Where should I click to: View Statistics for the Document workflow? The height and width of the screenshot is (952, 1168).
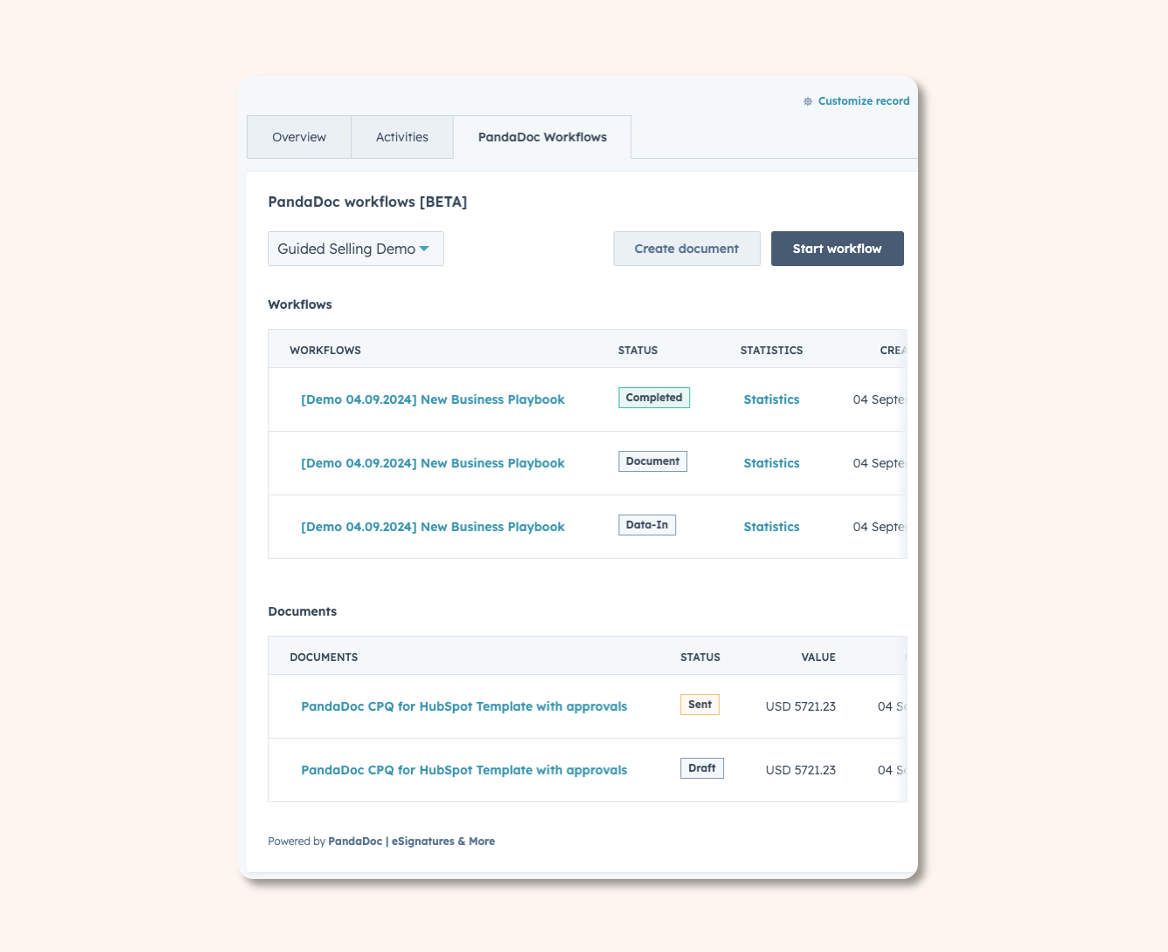click(771, 463)
